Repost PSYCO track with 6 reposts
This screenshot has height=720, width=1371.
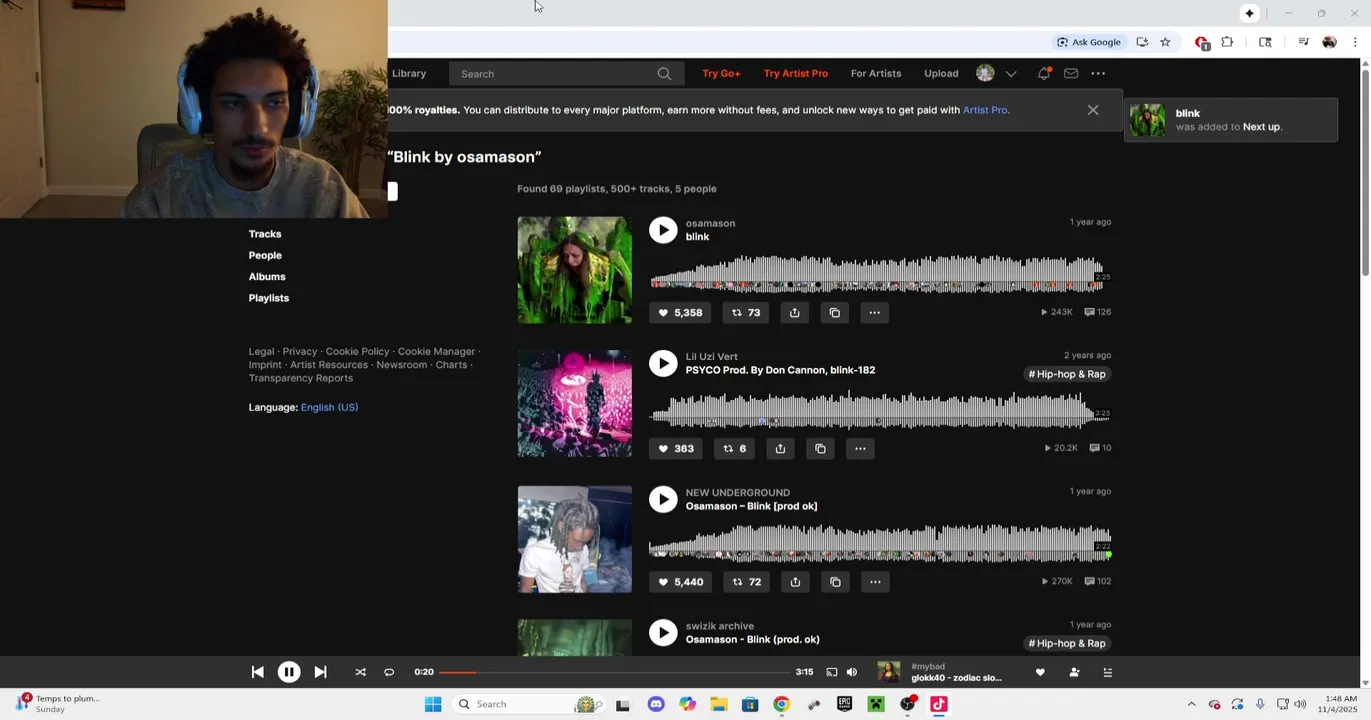coord(735,449)
